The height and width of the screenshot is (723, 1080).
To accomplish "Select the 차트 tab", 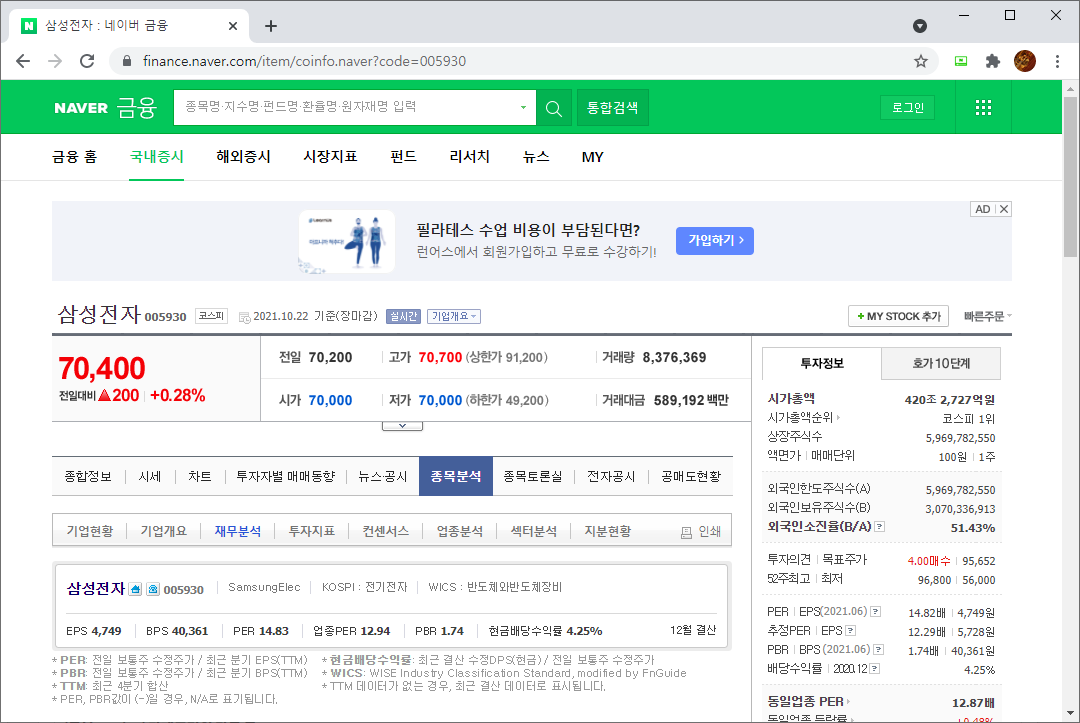I will point(200,476).
